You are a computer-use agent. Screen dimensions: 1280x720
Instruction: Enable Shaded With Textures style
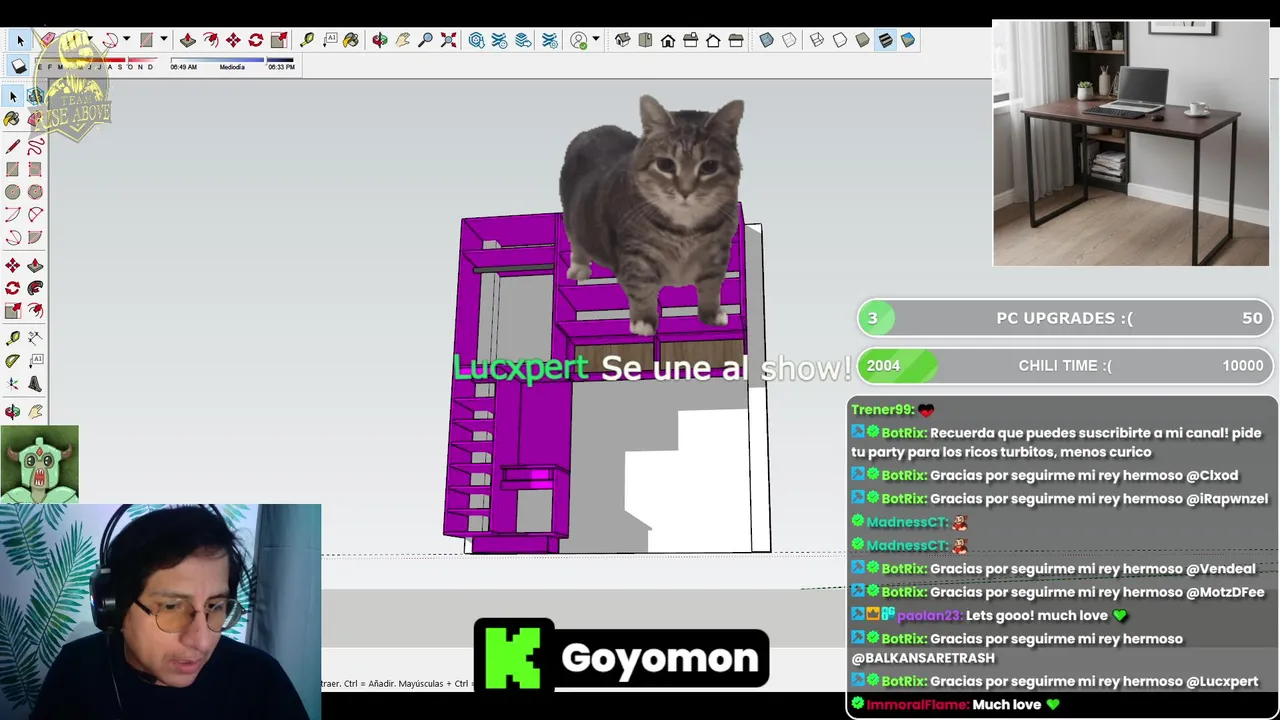(x=885, y=40)
